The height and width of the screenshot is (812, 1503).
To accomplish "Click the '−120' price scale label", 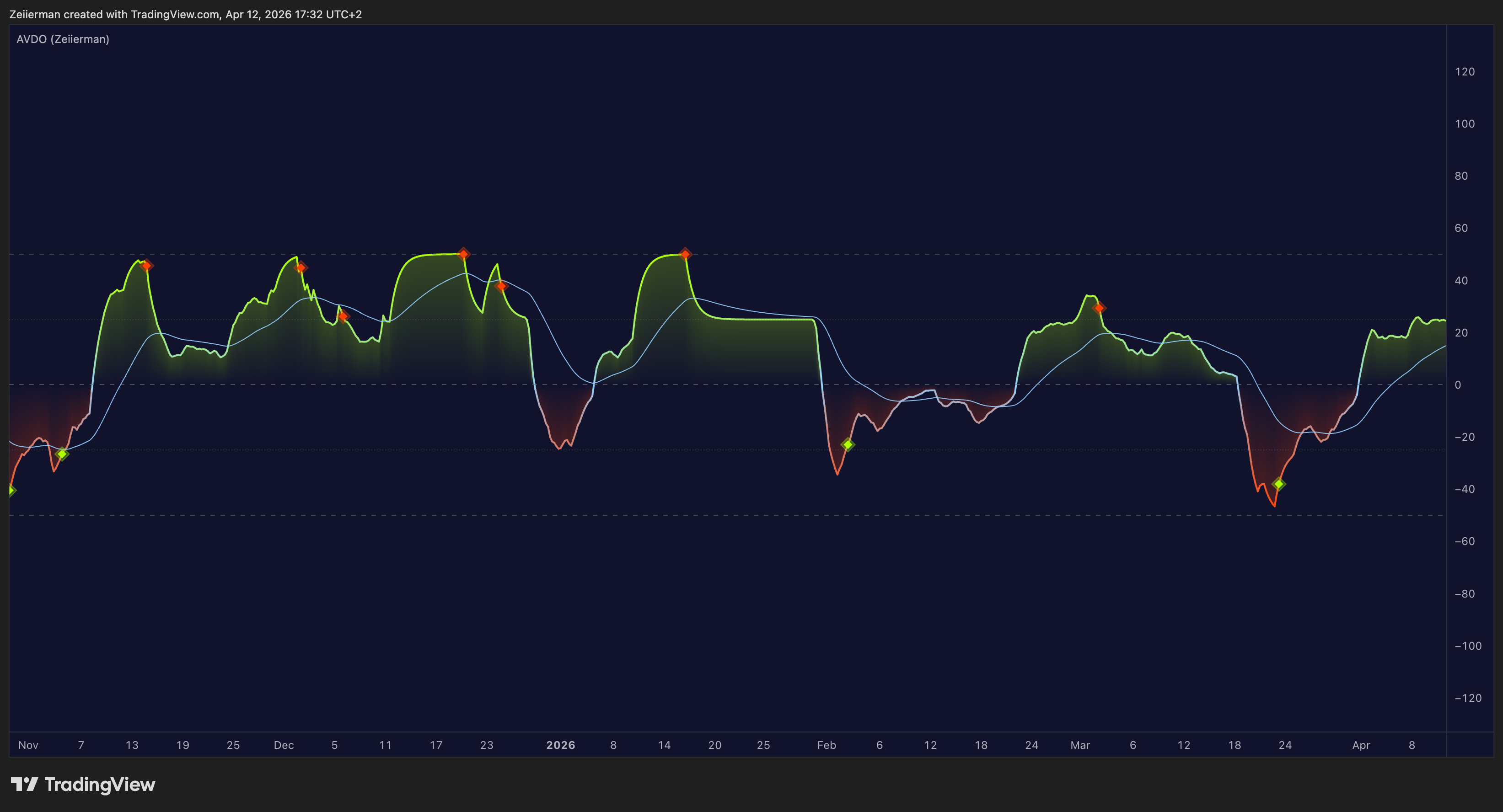I will [x=1468, y=698].
